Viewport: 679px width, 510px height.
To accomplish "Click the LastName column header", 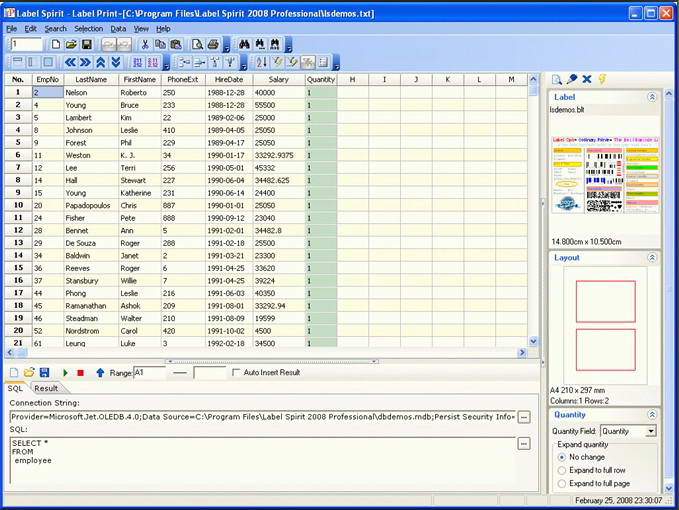I will tap(91, 80).
